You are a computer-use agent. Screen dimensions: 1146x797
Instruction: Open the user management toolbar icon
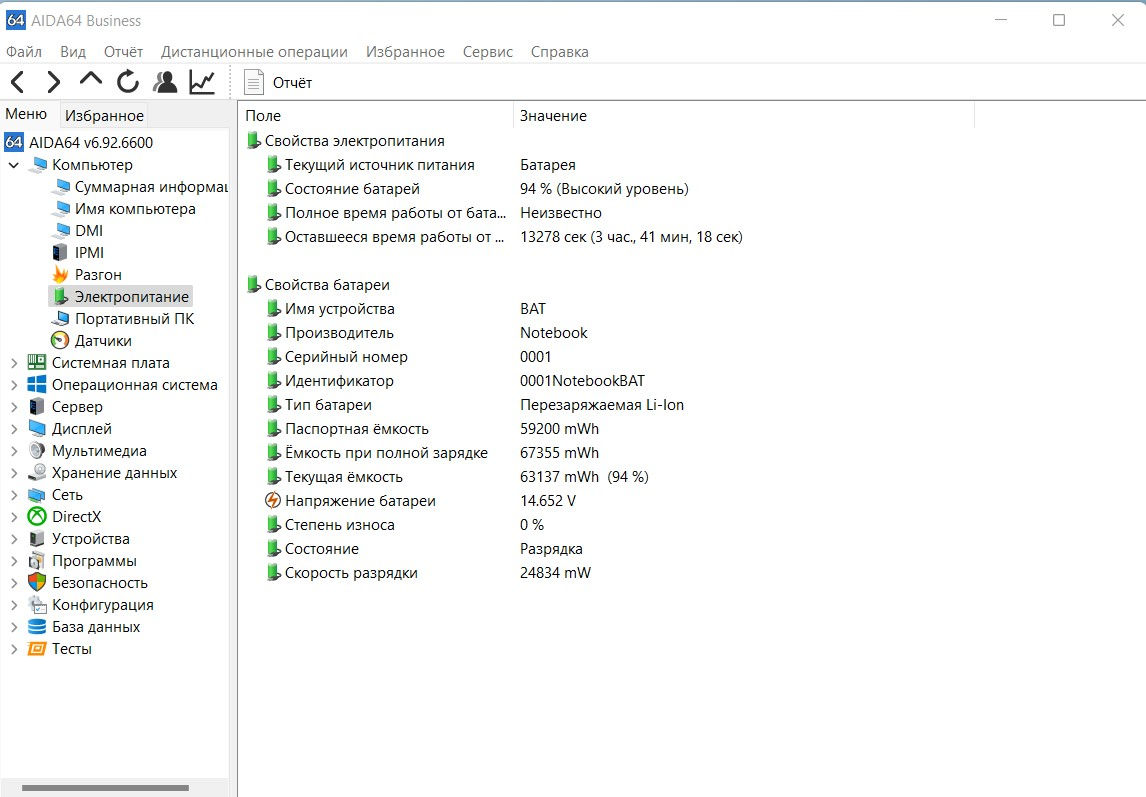pyautogui.click(x=165, y=82)
